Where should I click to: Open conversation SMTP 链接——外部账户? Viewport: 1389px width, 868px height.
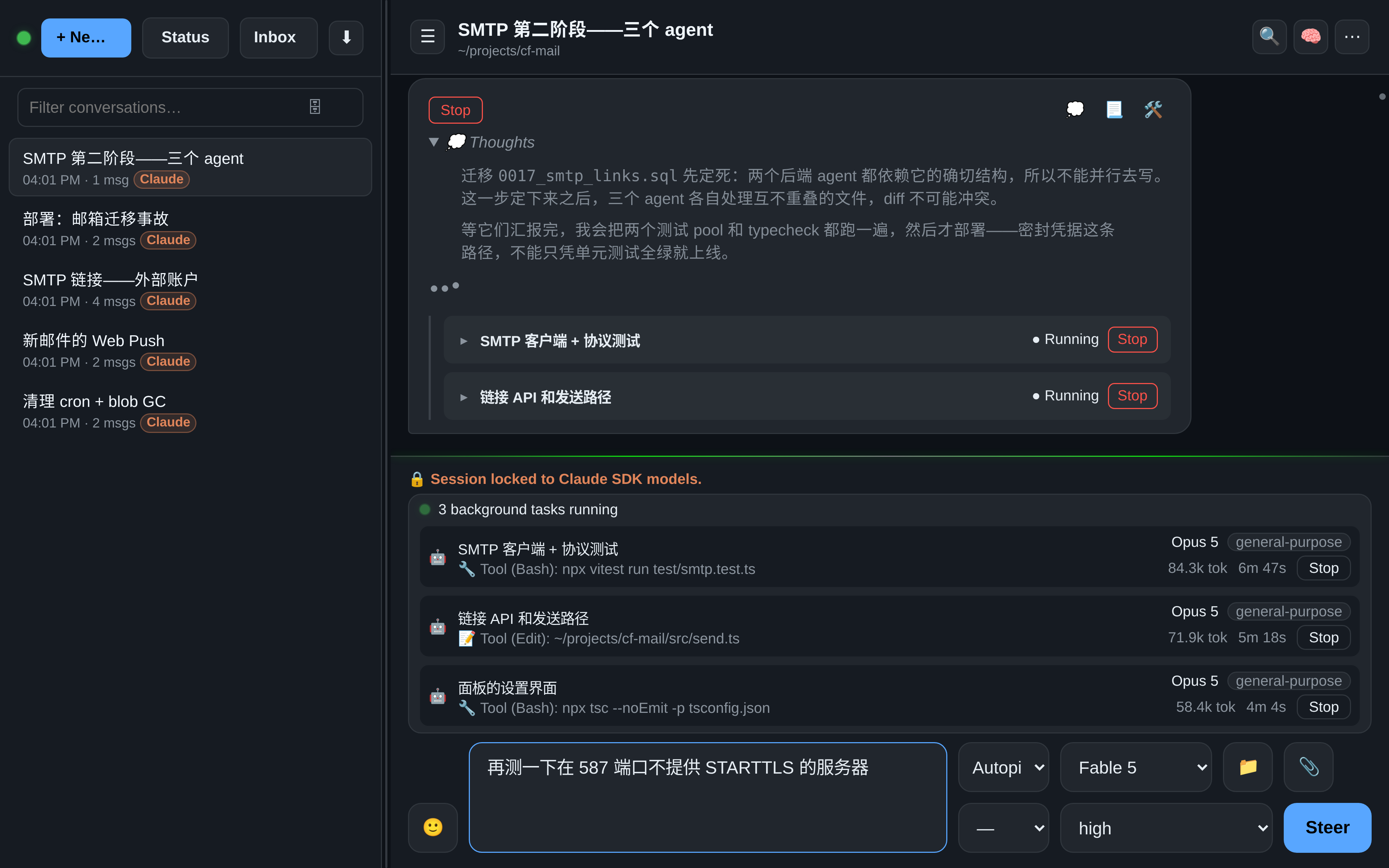click(x=190, y=289)
